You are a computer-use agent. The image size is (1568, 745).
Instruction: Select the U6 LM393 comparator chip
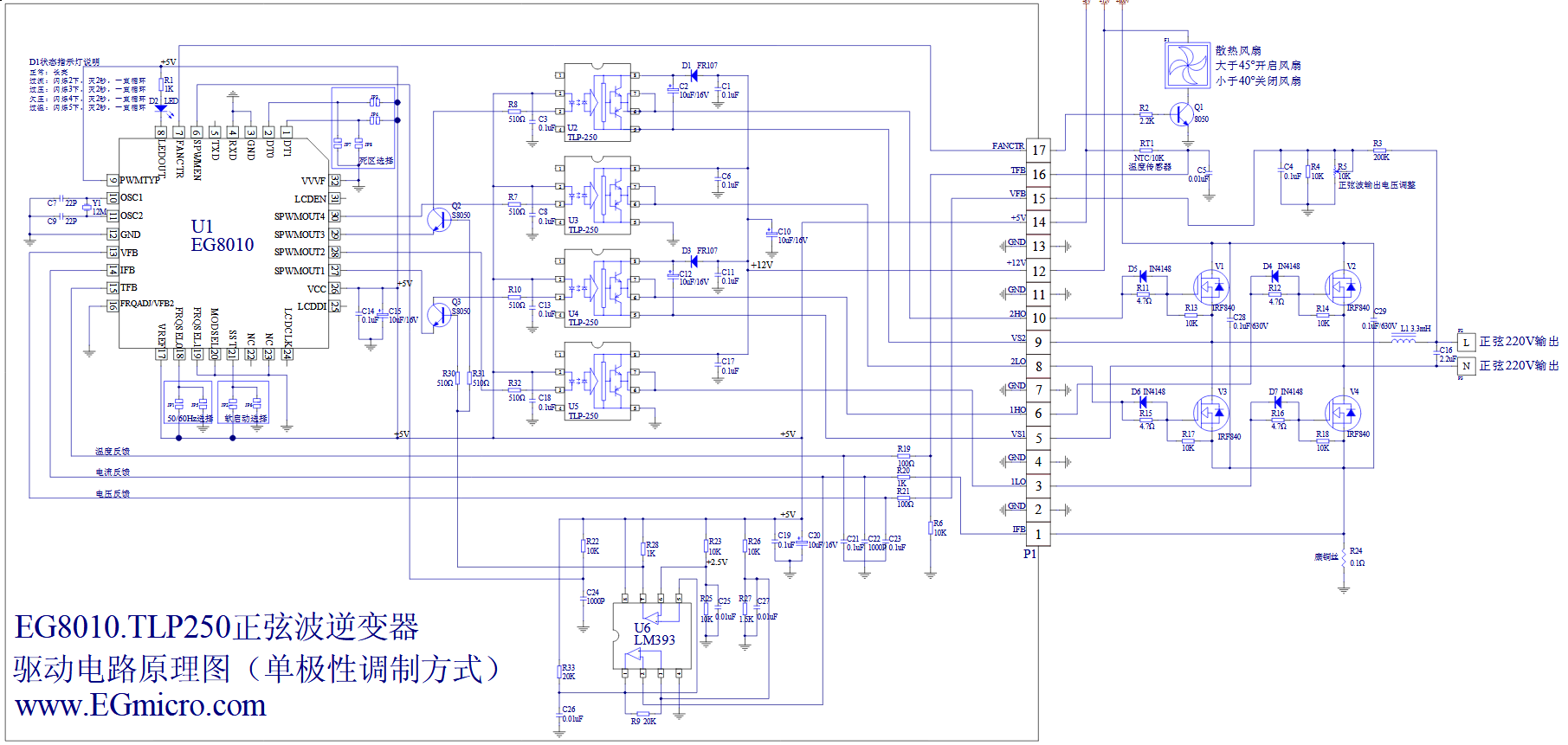[x=652, y=636]
